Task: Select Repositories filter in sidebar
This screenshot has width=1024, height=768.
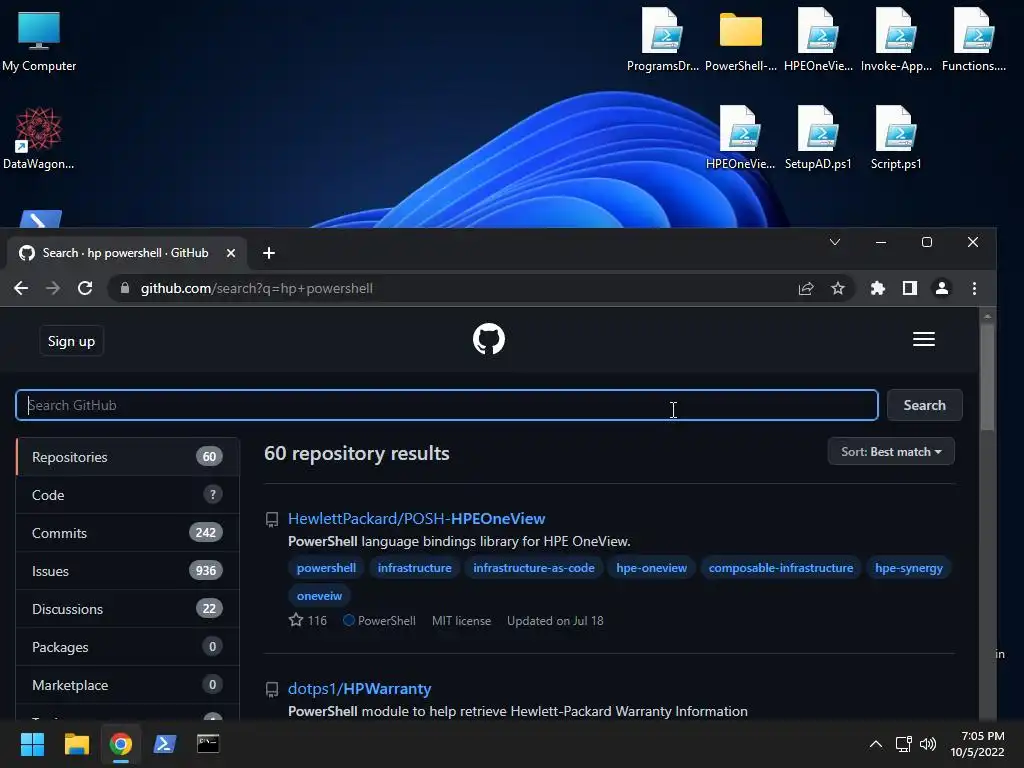Action: click(127, 456)
